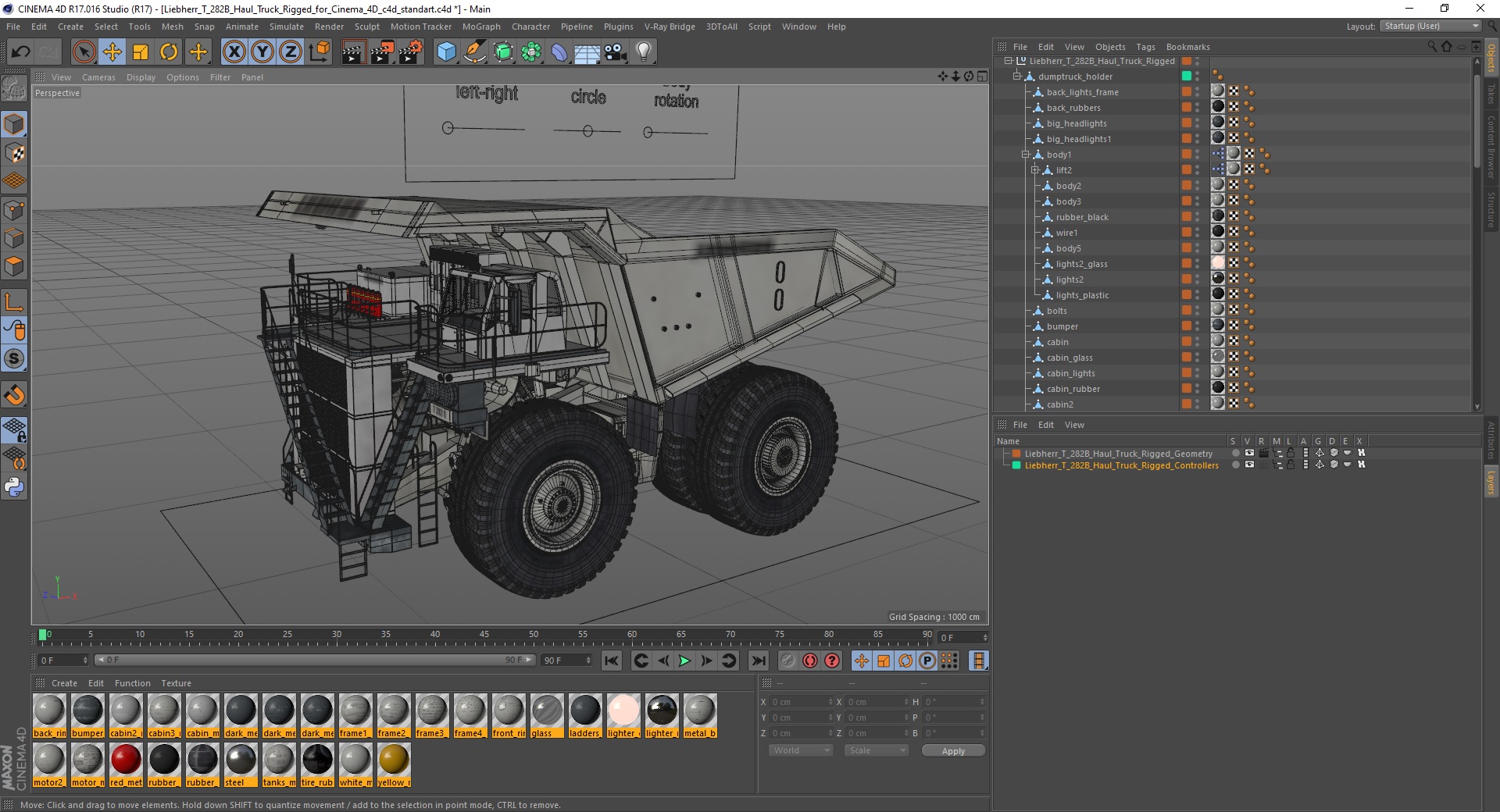This screenshot has width=1500, height=812.
Task: Open the spline pen tools
Action: pyautogui.click(x=474, y=52)
